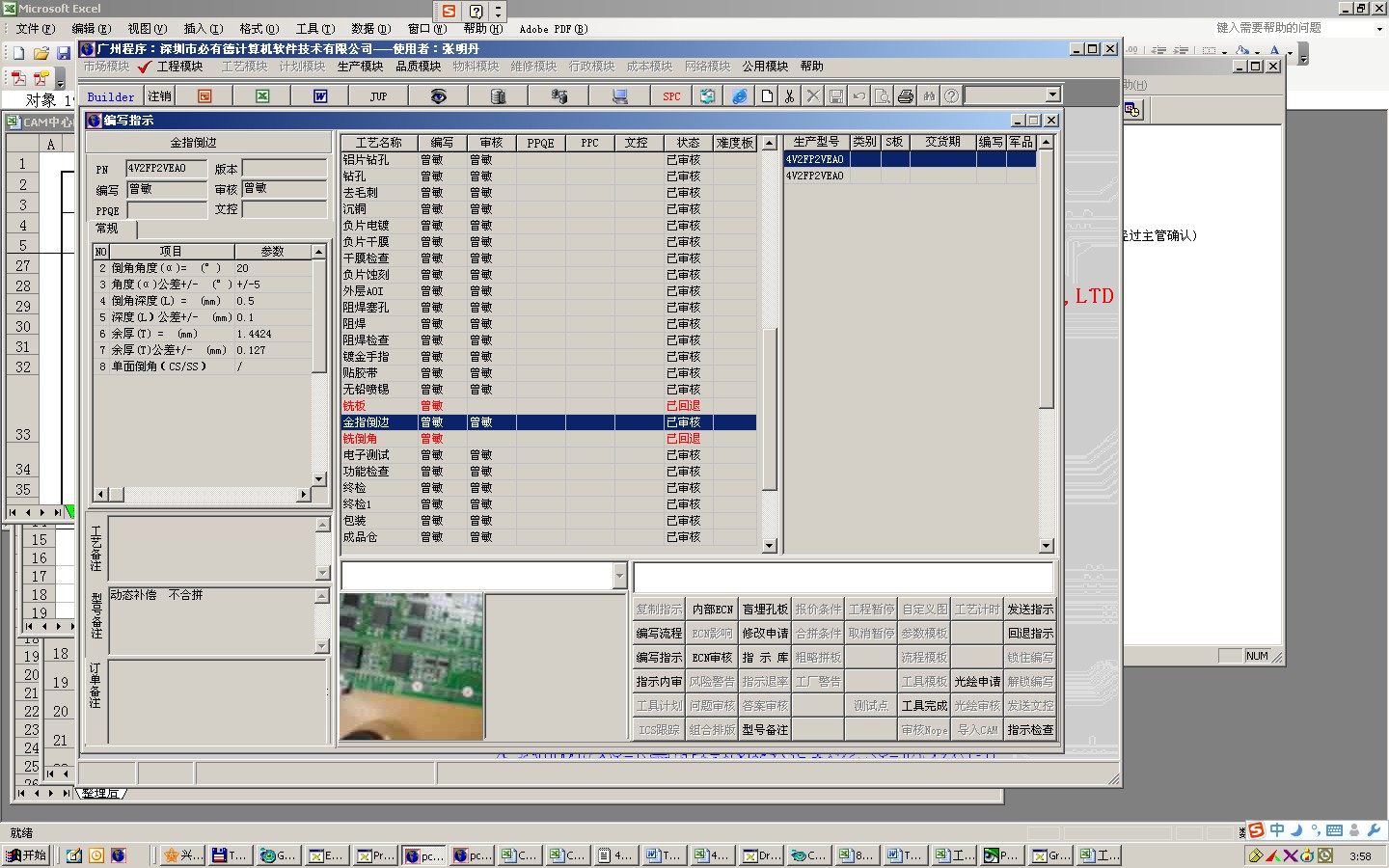Select the 电子测试 process row
Viewport: 1389px width, 868px height.
548,455
